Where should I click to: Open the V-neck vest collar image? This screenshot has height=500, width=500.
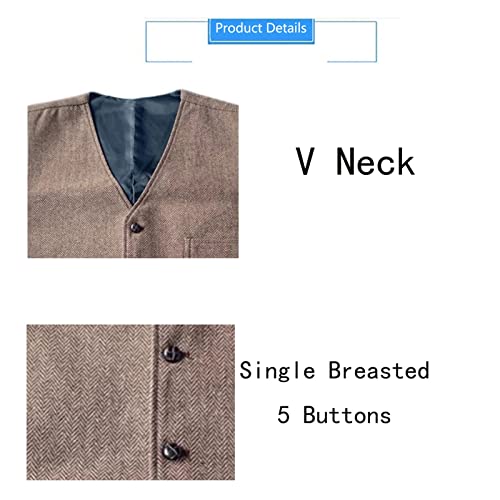133,173
